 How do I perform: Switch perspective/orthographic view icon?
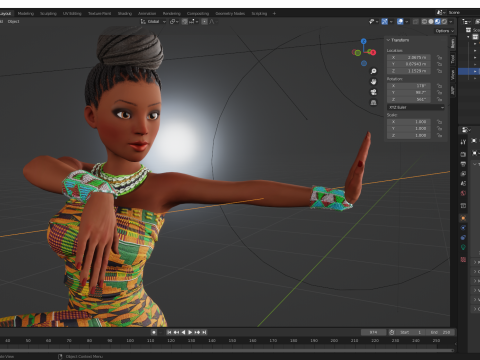tap(374, 102)
